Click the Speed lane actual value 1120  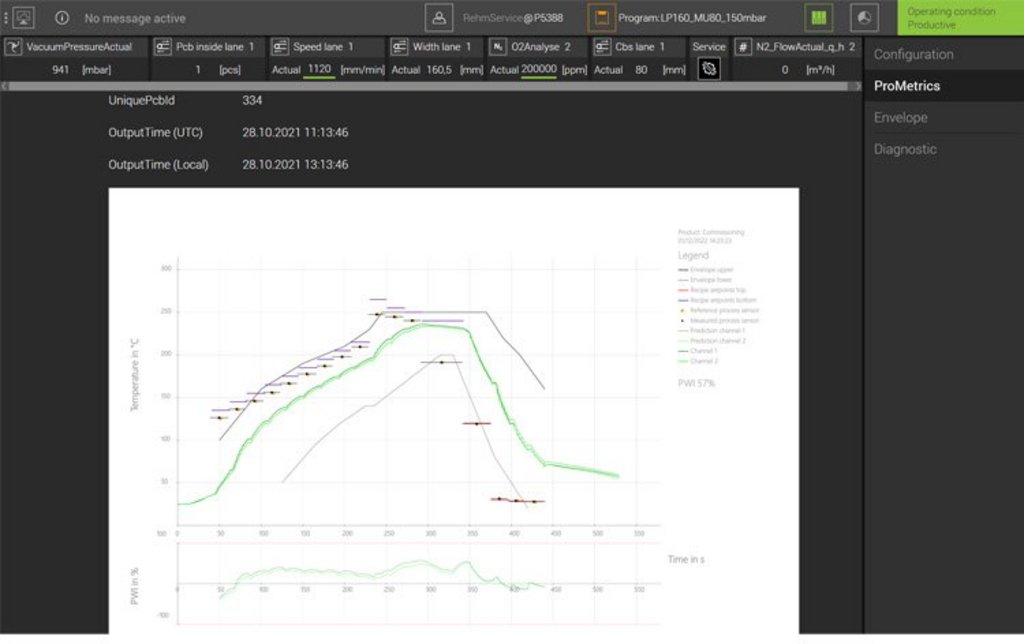click(320, 69)
